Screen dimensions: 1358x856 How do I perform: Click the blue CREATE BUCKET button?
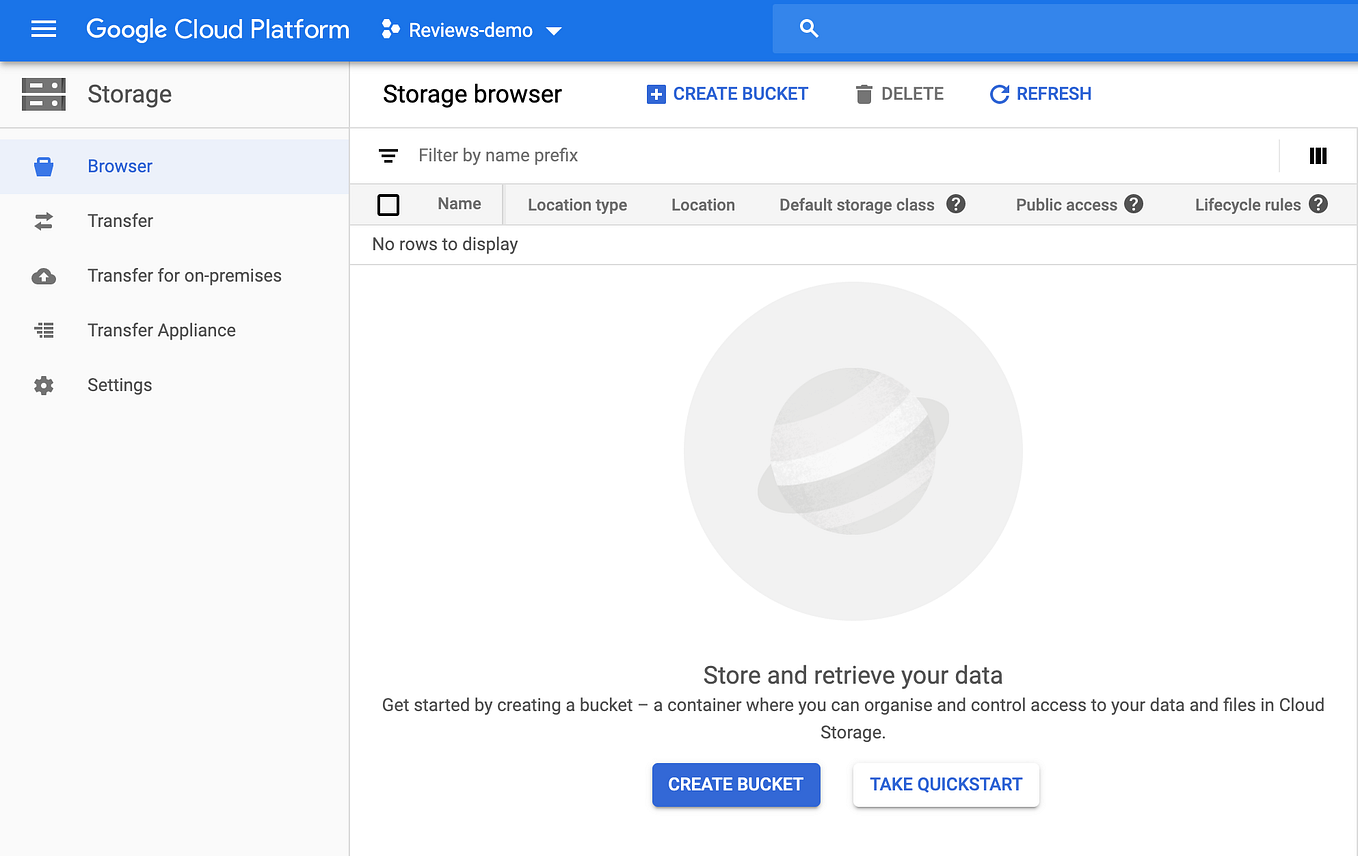(736, 785)
